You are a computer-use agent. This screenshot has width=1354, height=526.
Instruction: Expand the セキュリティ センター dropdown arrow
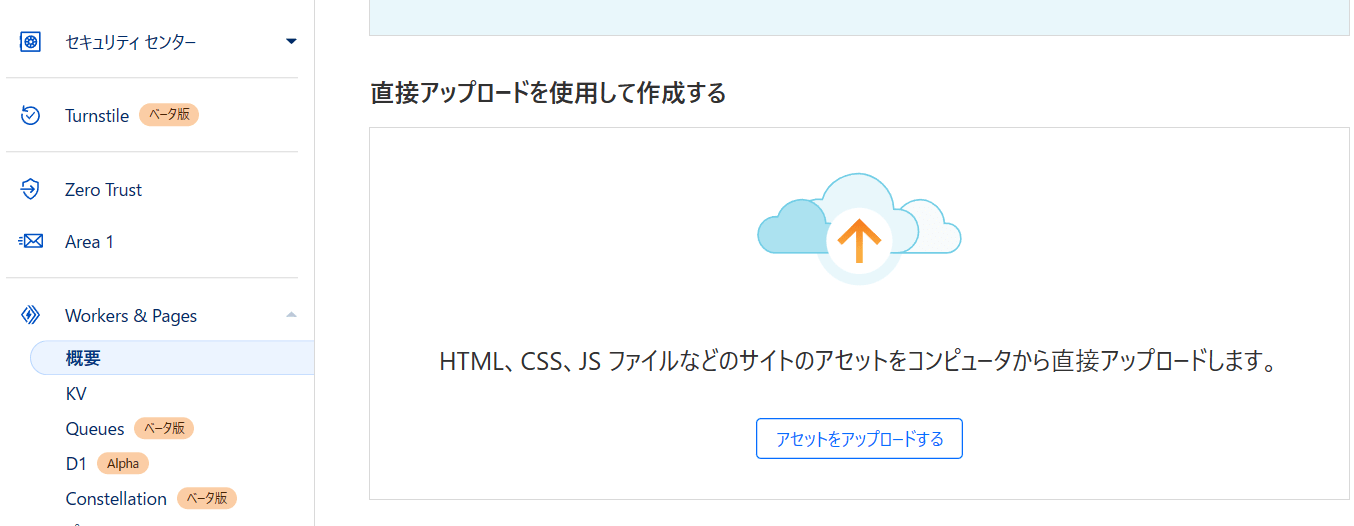[x=291, y=42]
